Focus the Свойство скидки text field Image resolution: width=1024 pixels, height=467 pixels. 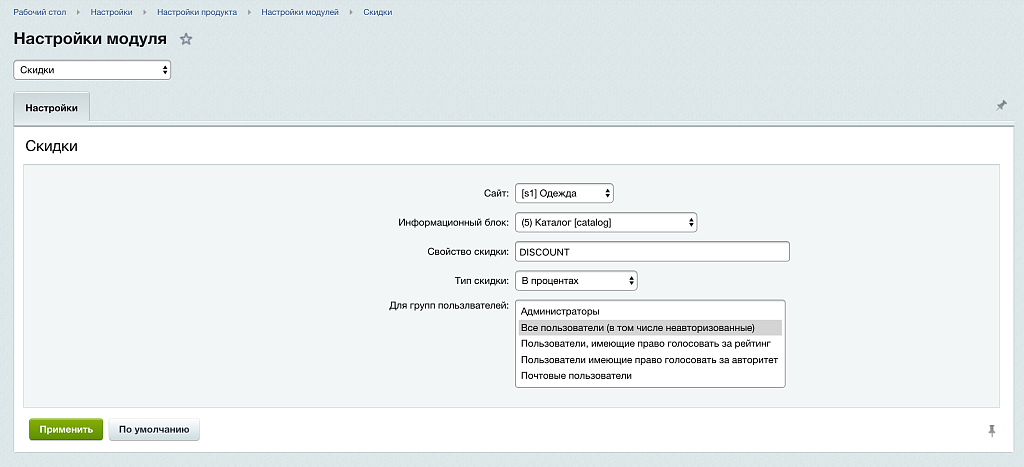pos(652,252)
